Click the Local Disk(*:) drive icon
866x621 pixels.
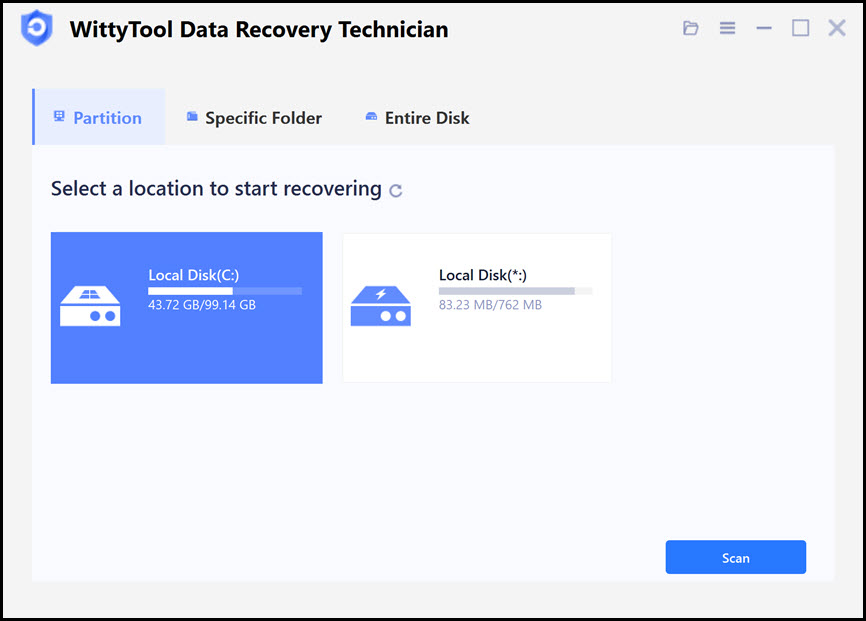pos(381,306)
